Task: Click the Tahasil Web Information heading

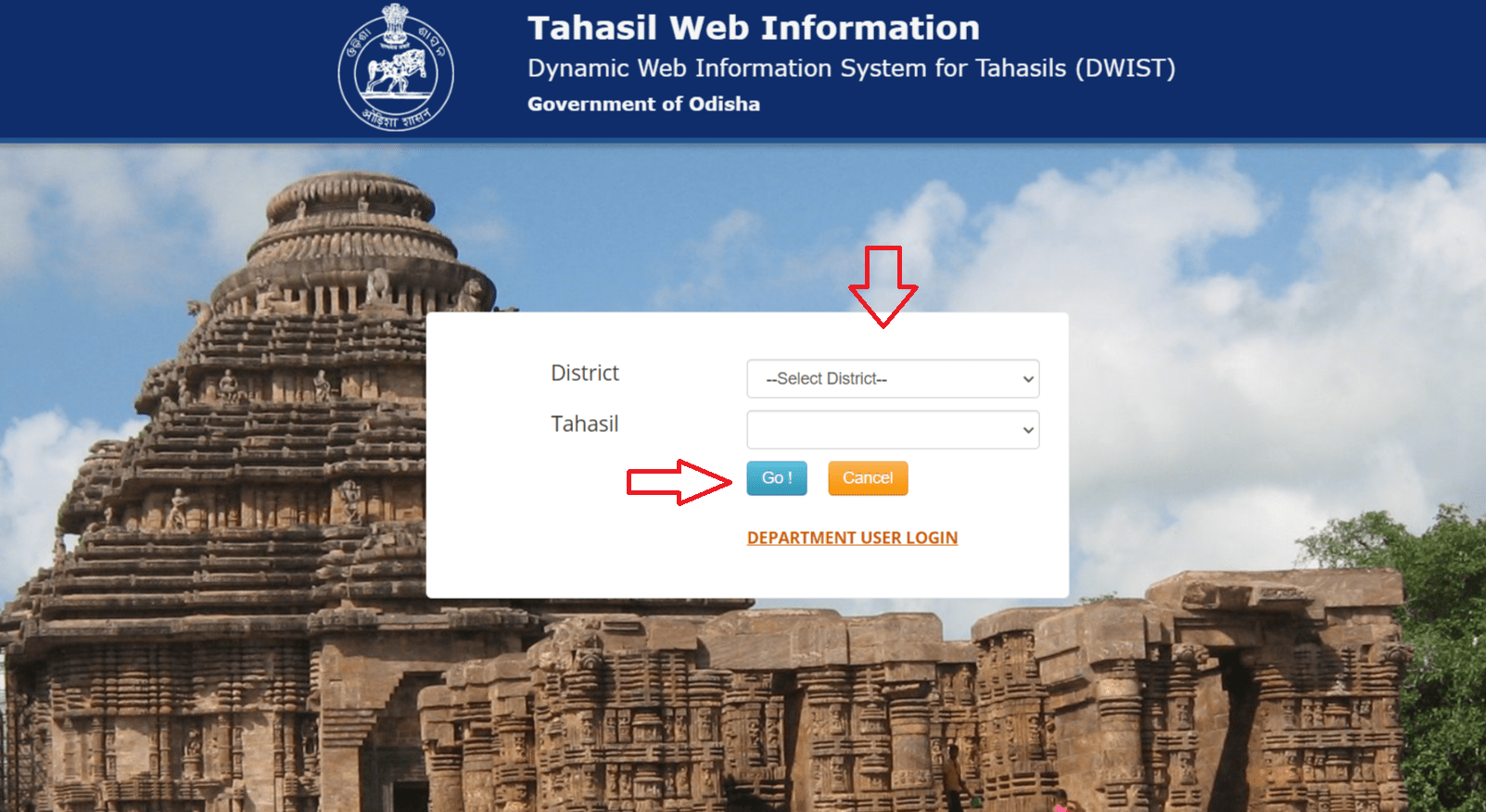Action: coord(754,28)
